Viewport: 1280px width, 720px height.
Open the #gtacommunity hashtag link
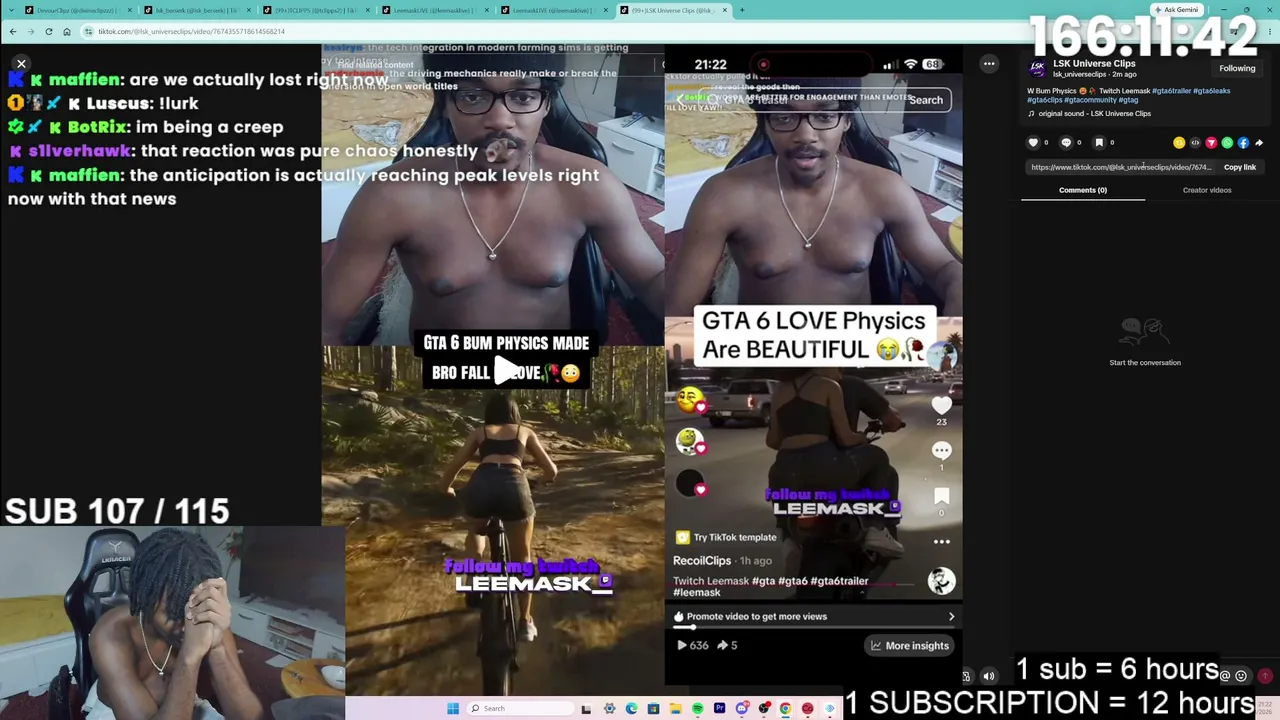pos(1090,100)
